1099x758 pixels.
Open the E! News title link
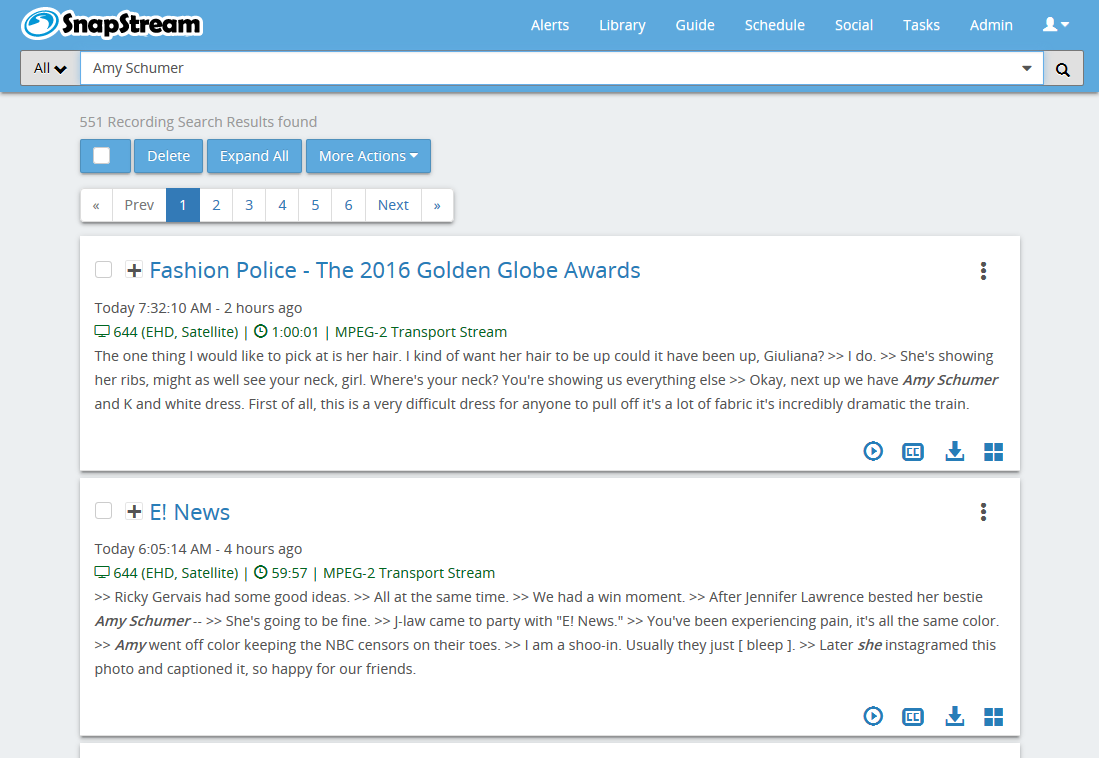[189, 512]
